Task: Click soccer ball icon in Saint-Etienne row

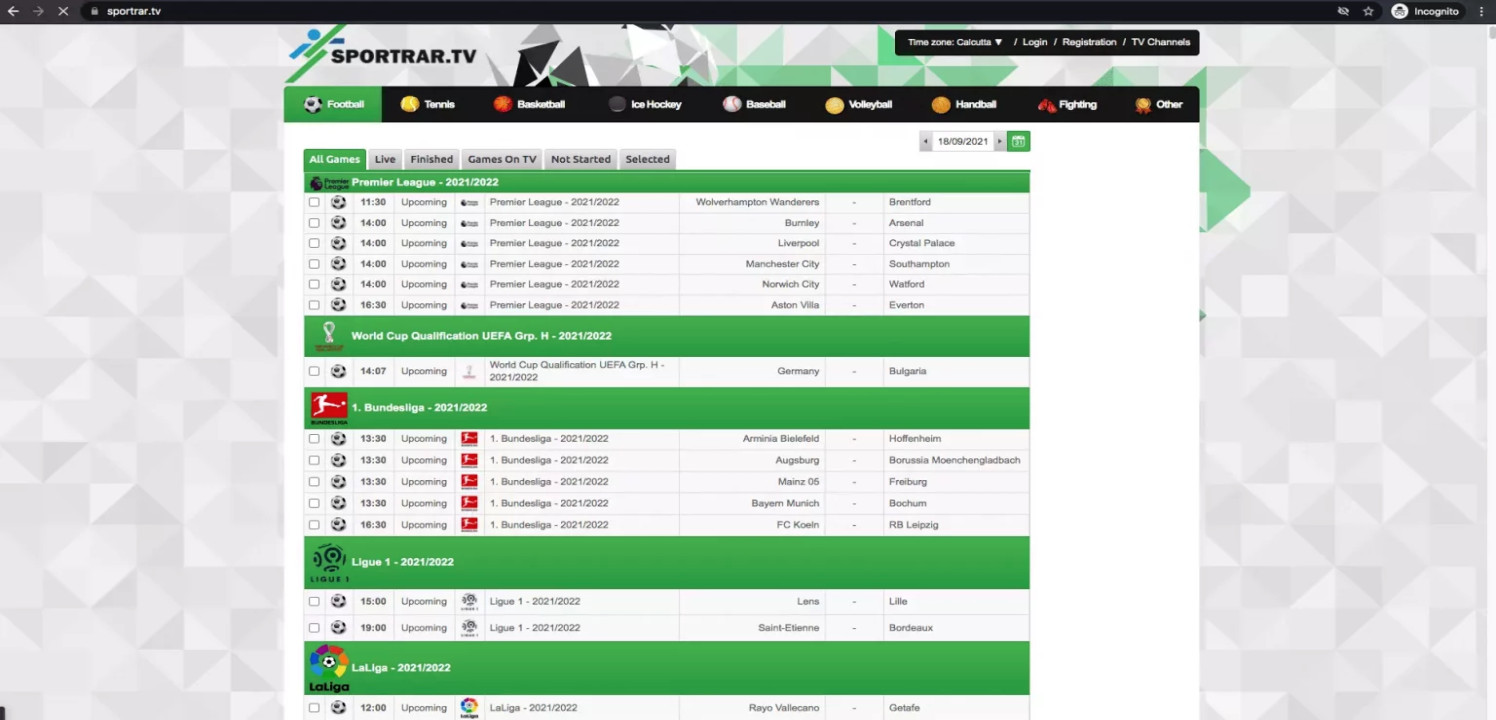Action: [x=338, y=628]
